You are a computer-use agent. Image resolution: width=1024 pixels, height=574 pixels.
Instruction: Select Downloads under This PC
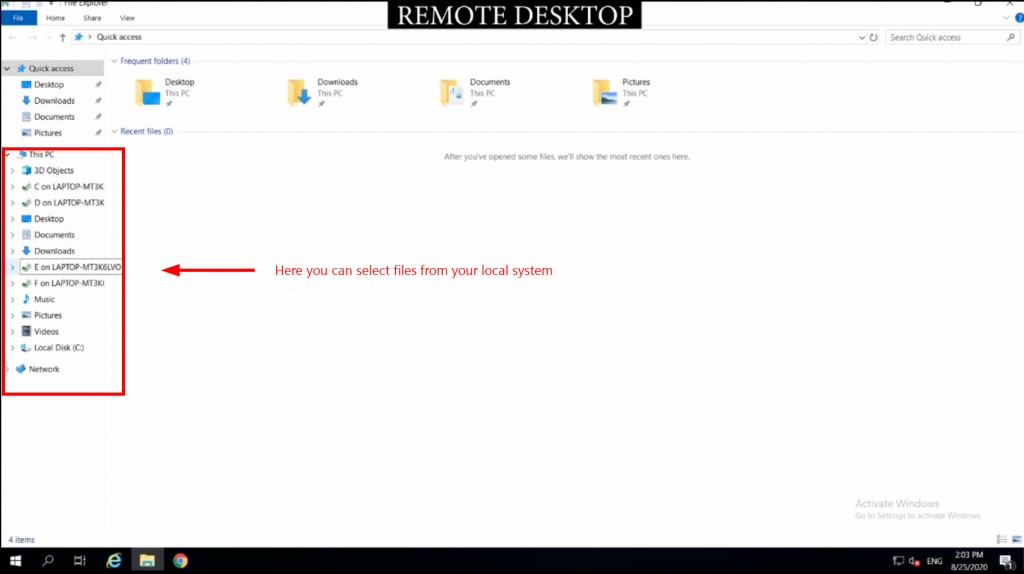pos(54,251)
